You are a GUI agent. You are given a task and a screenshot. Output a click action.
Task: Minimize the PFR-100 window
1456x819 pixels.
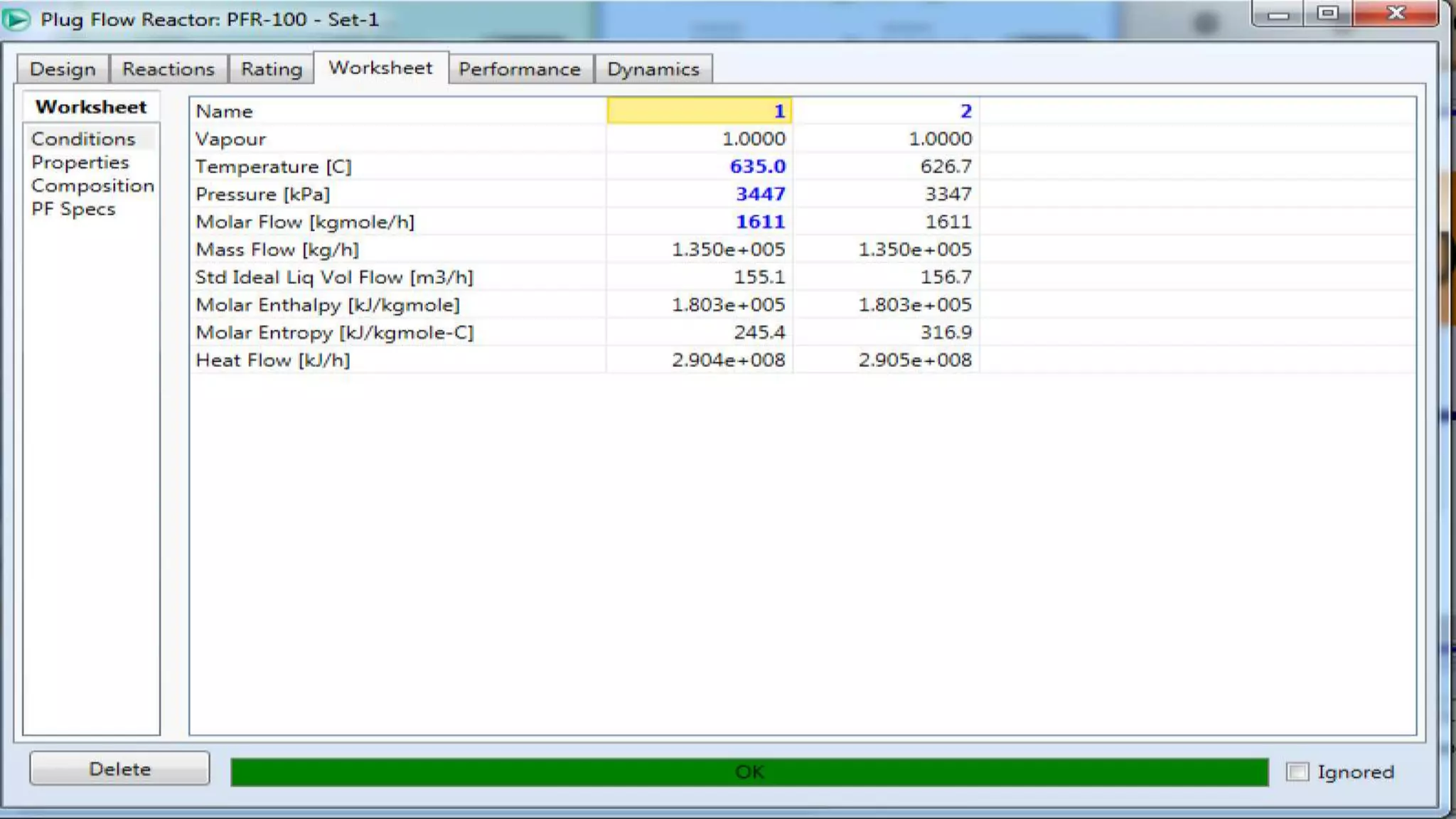click(1278, 14)
